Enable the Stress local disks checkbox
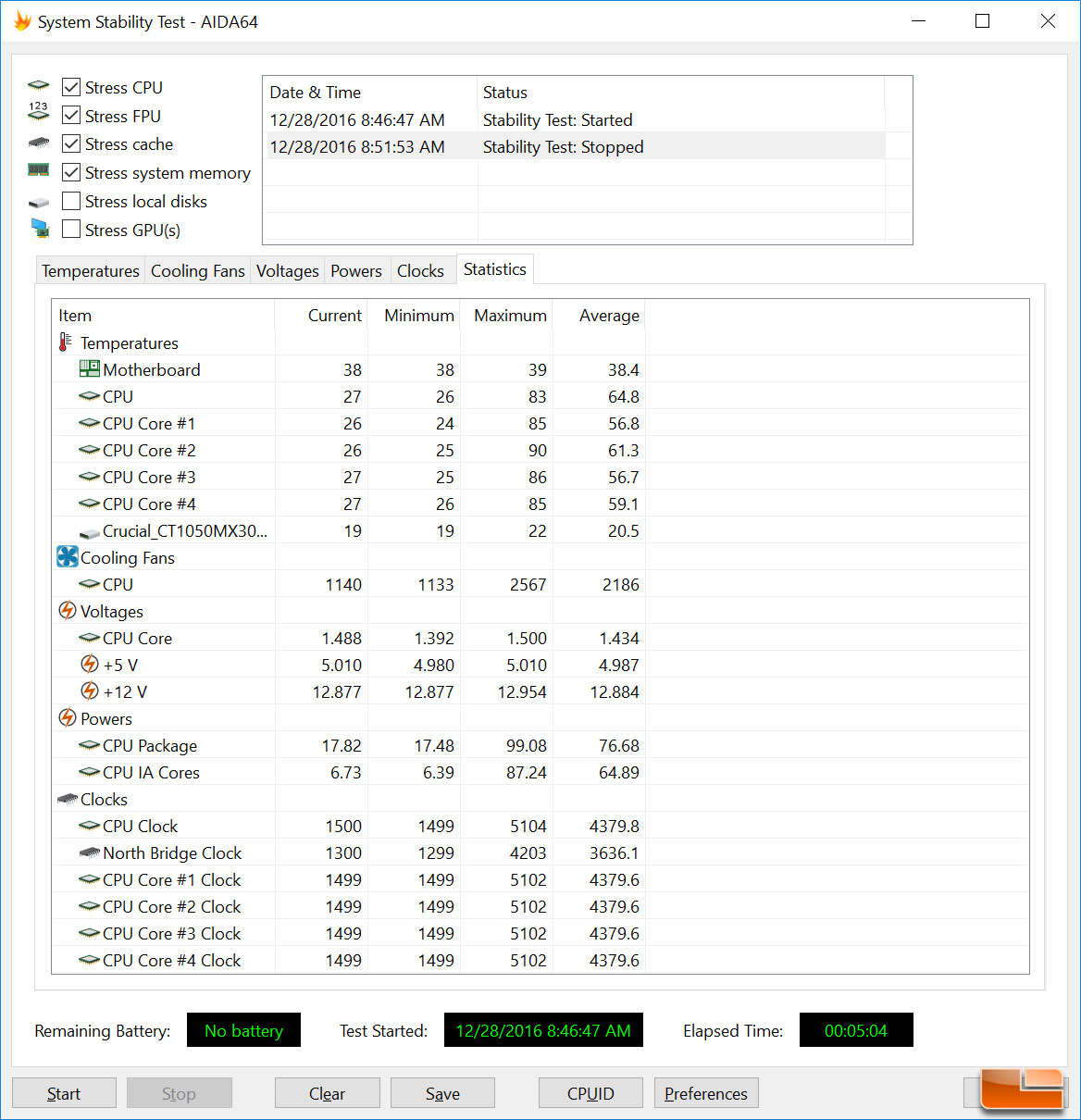Image resolution: width=1081 pixels, height=1120 pixels. tap(71, 201)
